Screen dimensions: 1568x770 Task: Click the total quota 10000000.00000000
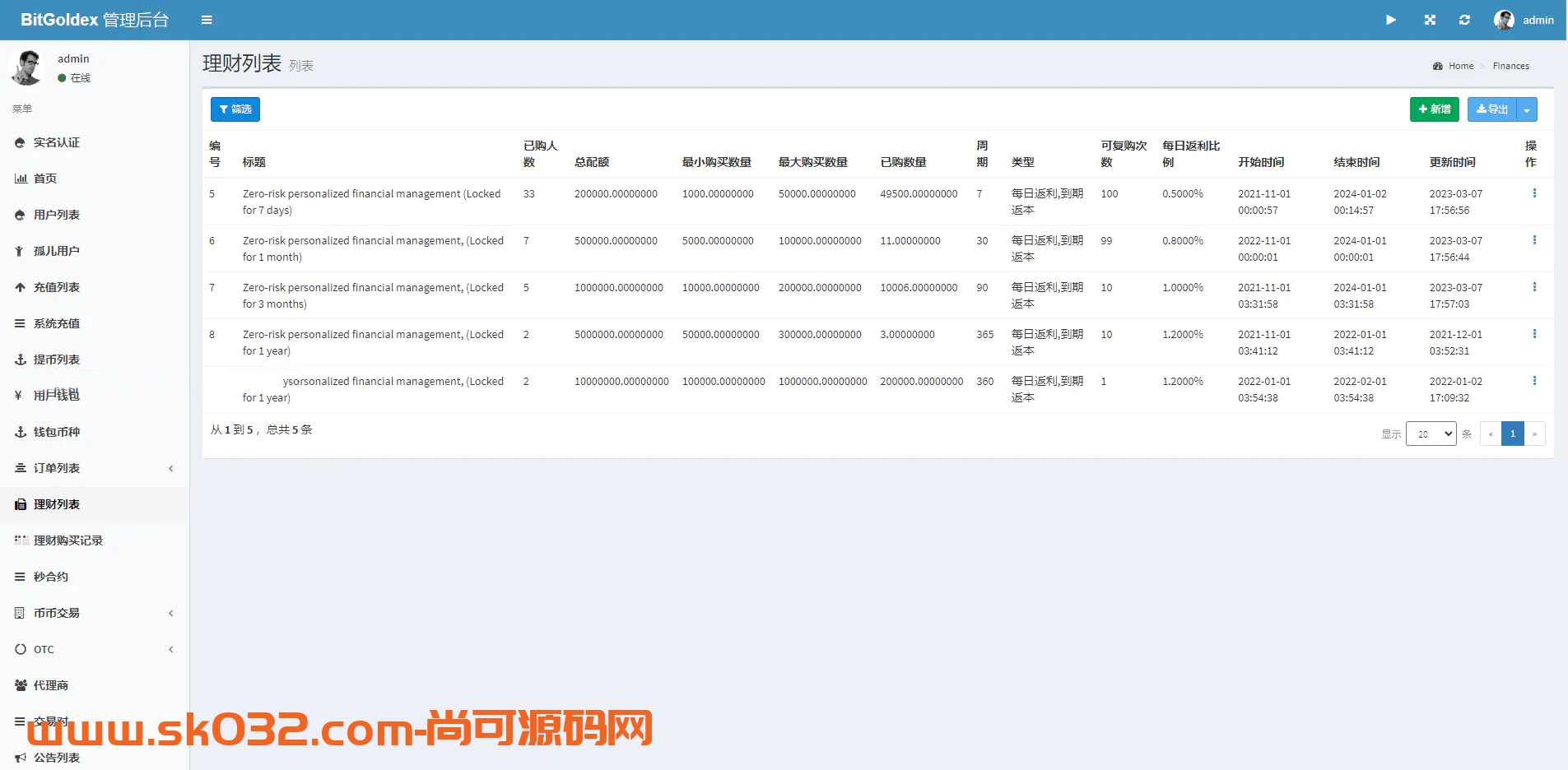(x=621, y=382)
